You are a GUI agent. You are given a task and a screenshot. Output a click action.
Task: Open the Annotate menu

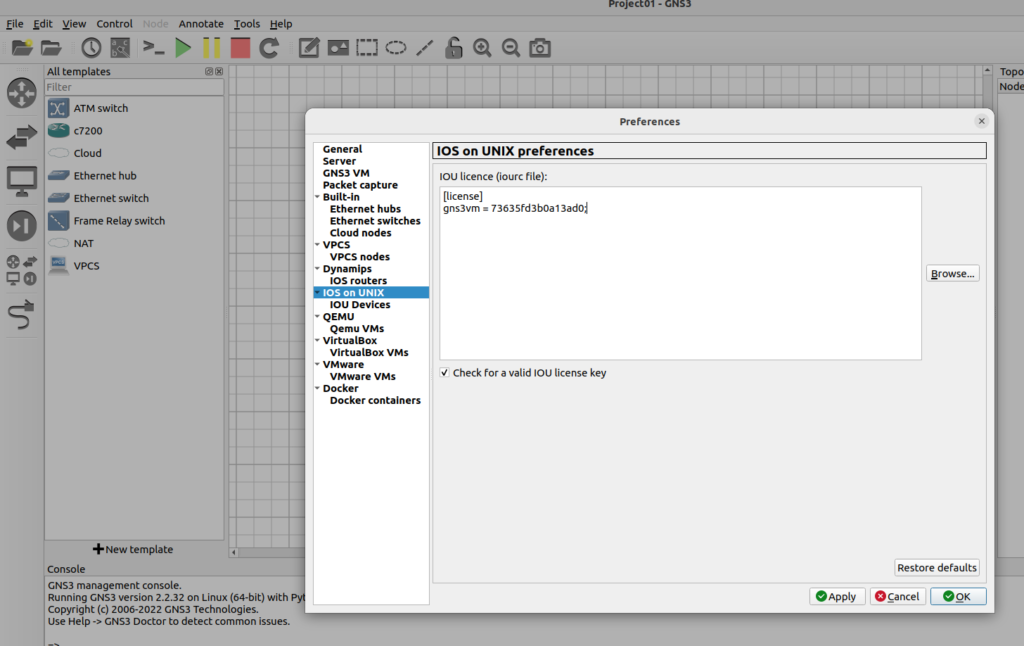point(201,24)
